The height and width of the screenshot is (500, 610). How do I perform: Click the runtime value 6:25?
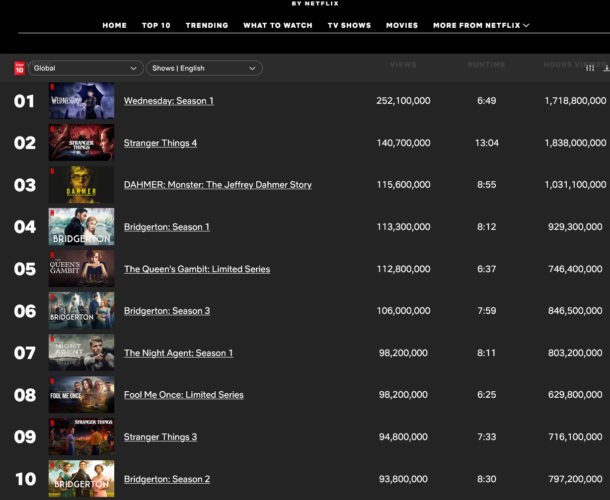[x=487, y=395]
